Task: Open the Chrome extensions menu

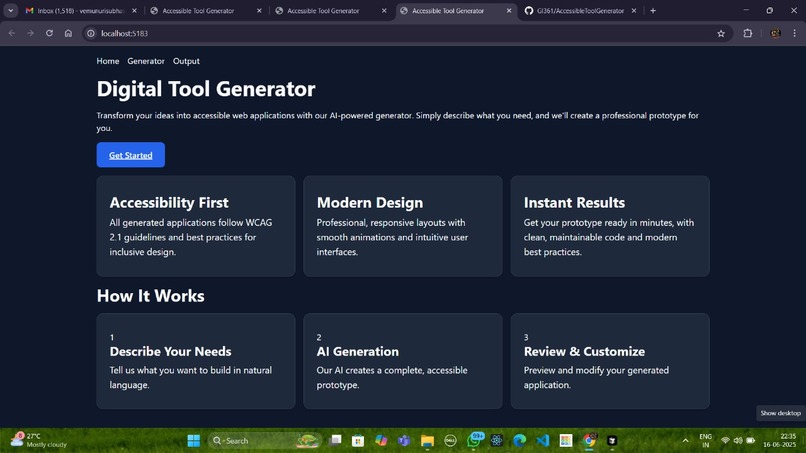Action: 747,33
